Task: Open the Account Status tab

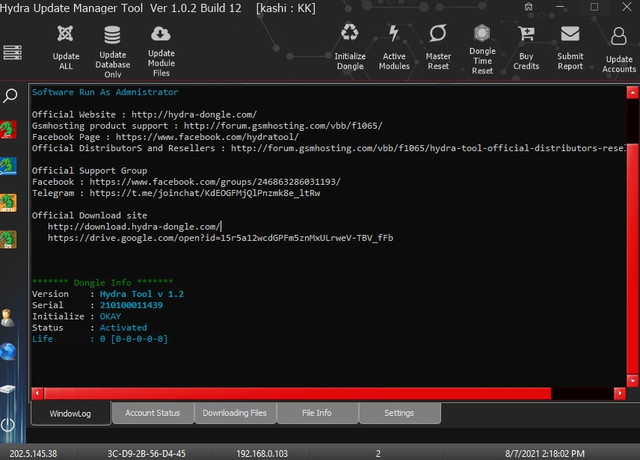Action: (x=152, y=413)
